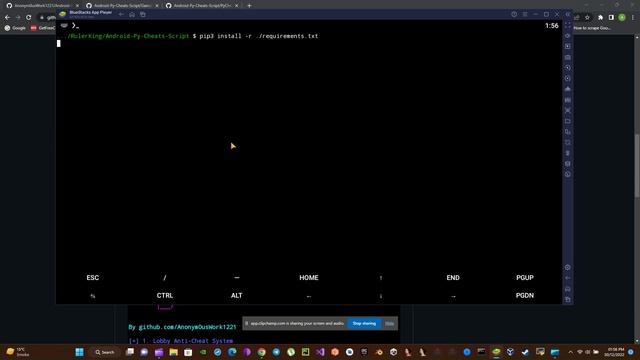Tap the PGUP key in Termux
Viewport: 640px width, 360px height.
click(524, 278)
